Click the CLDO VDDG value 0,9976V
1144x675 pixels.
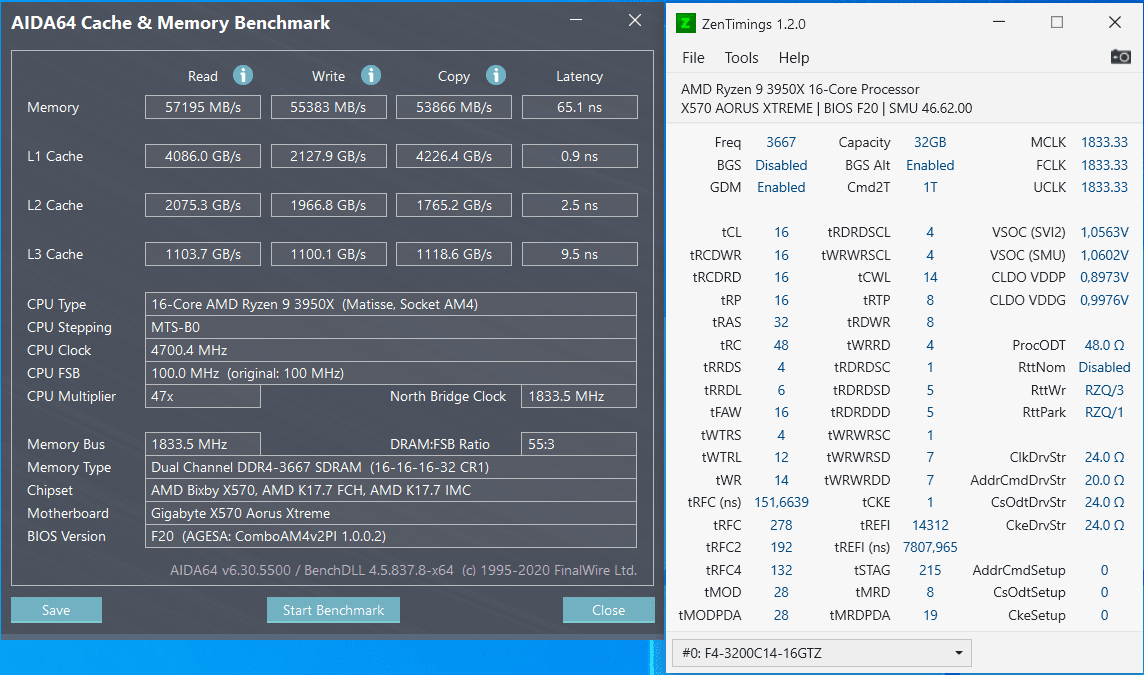[x=1104, y=300]
